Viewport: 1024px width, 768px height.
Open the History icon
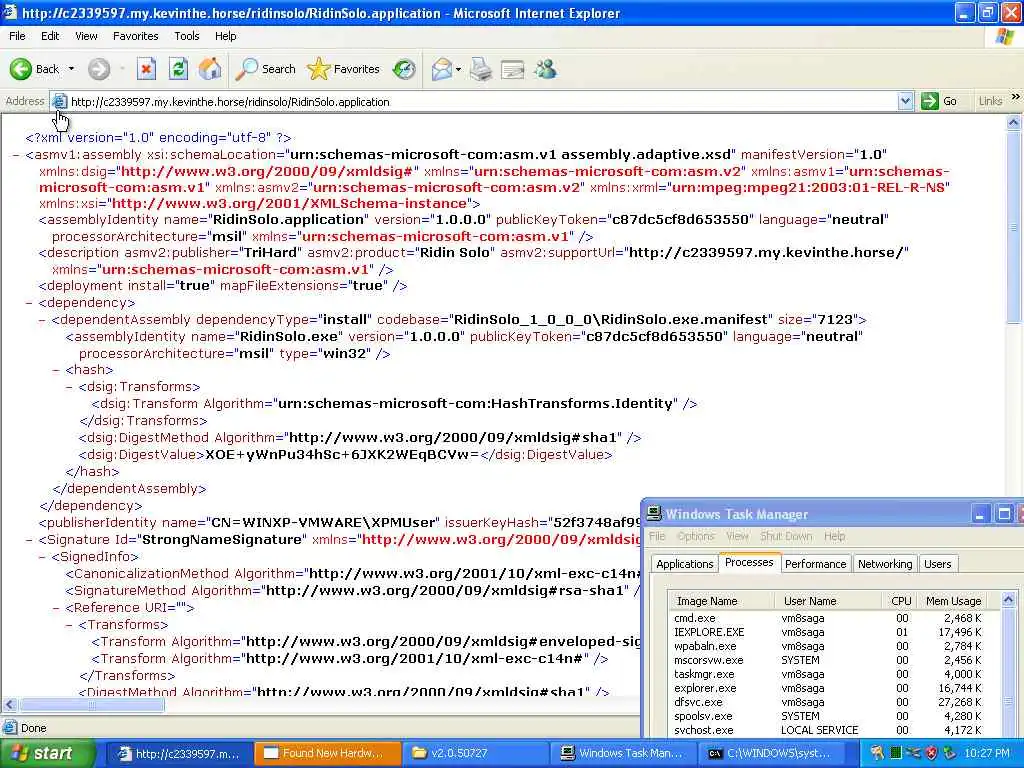(404, 69)
